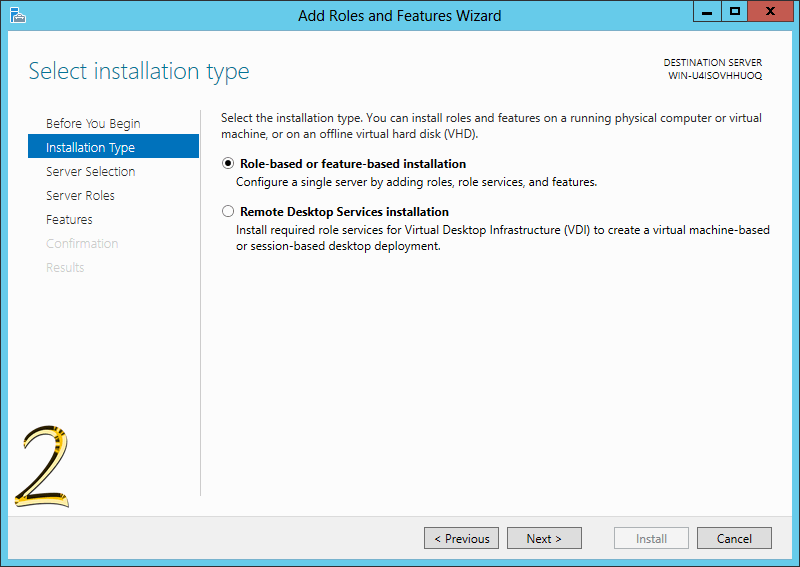Click the disabled Install button
Viewport: 800px width, 567px height.
(x=651, y=538)
